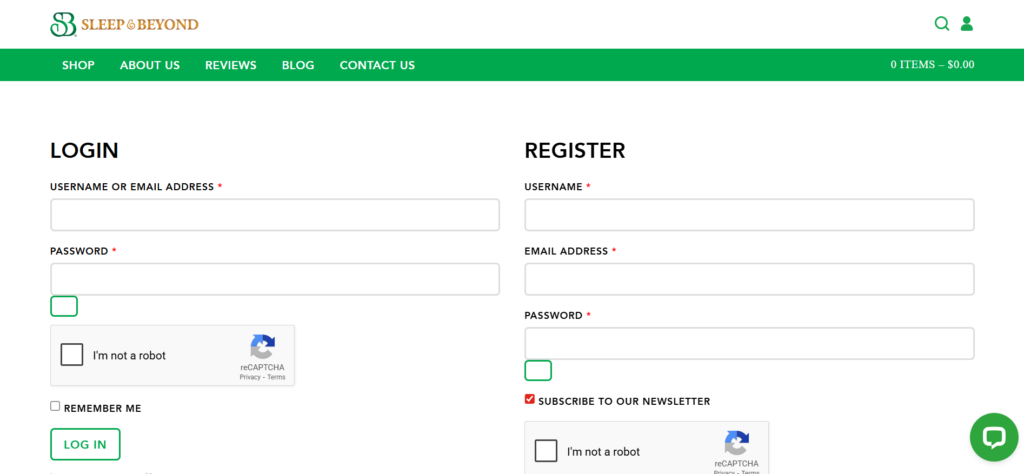Open the Shop menu

coord(78,65)
